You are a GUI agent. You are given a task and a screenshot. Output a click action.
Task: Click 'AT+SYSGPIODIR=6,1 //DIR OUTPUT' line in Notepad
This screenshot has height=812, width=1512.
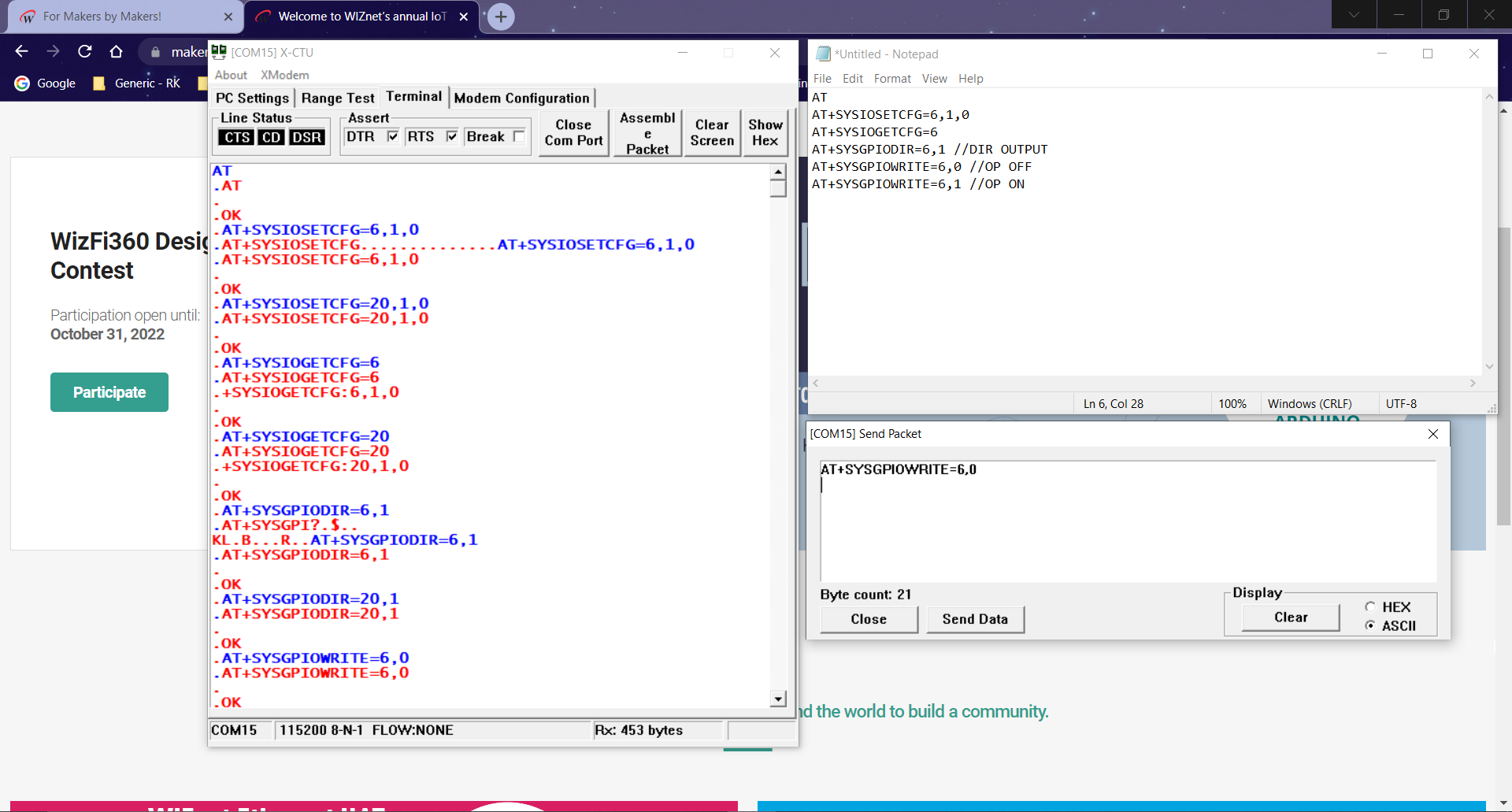pos(930,150)
